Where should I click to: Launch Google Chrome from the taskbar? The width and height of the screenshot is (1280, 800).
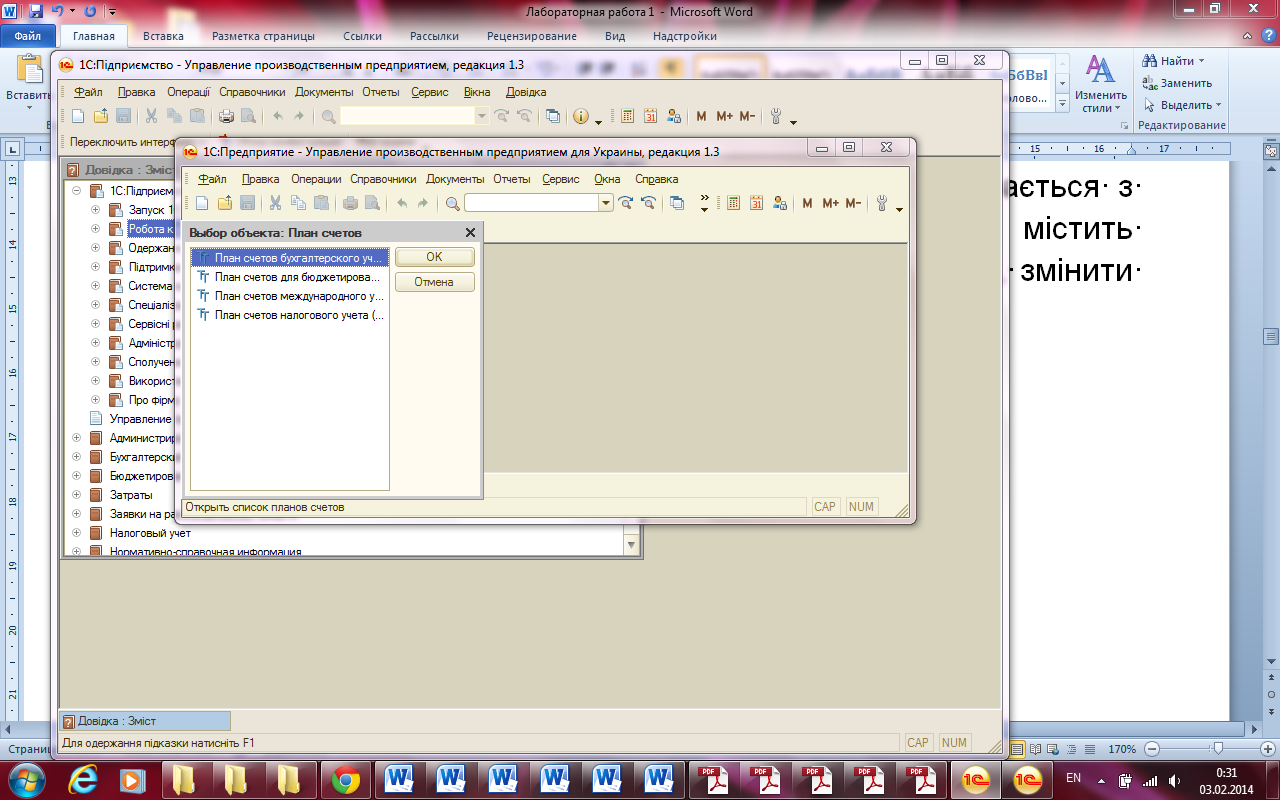point(346,779)
